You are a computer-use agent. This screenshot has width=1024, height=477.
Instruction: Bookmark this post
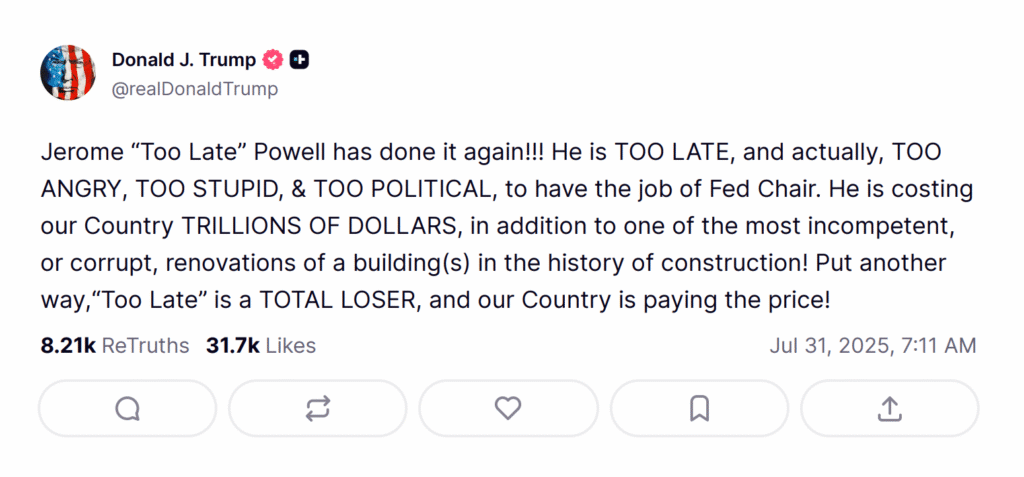[x=699, y=408]
